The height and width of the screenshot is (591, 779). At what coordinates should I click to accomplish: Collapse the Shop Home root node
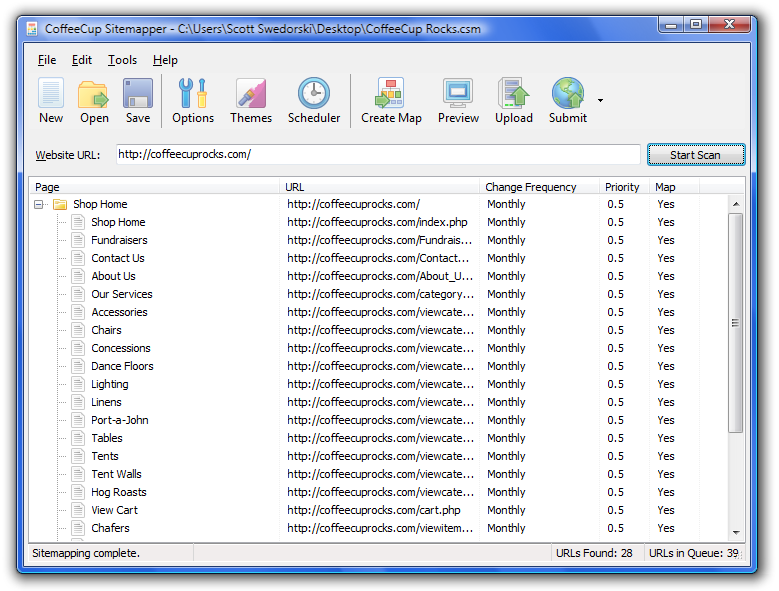coord(38,204)
